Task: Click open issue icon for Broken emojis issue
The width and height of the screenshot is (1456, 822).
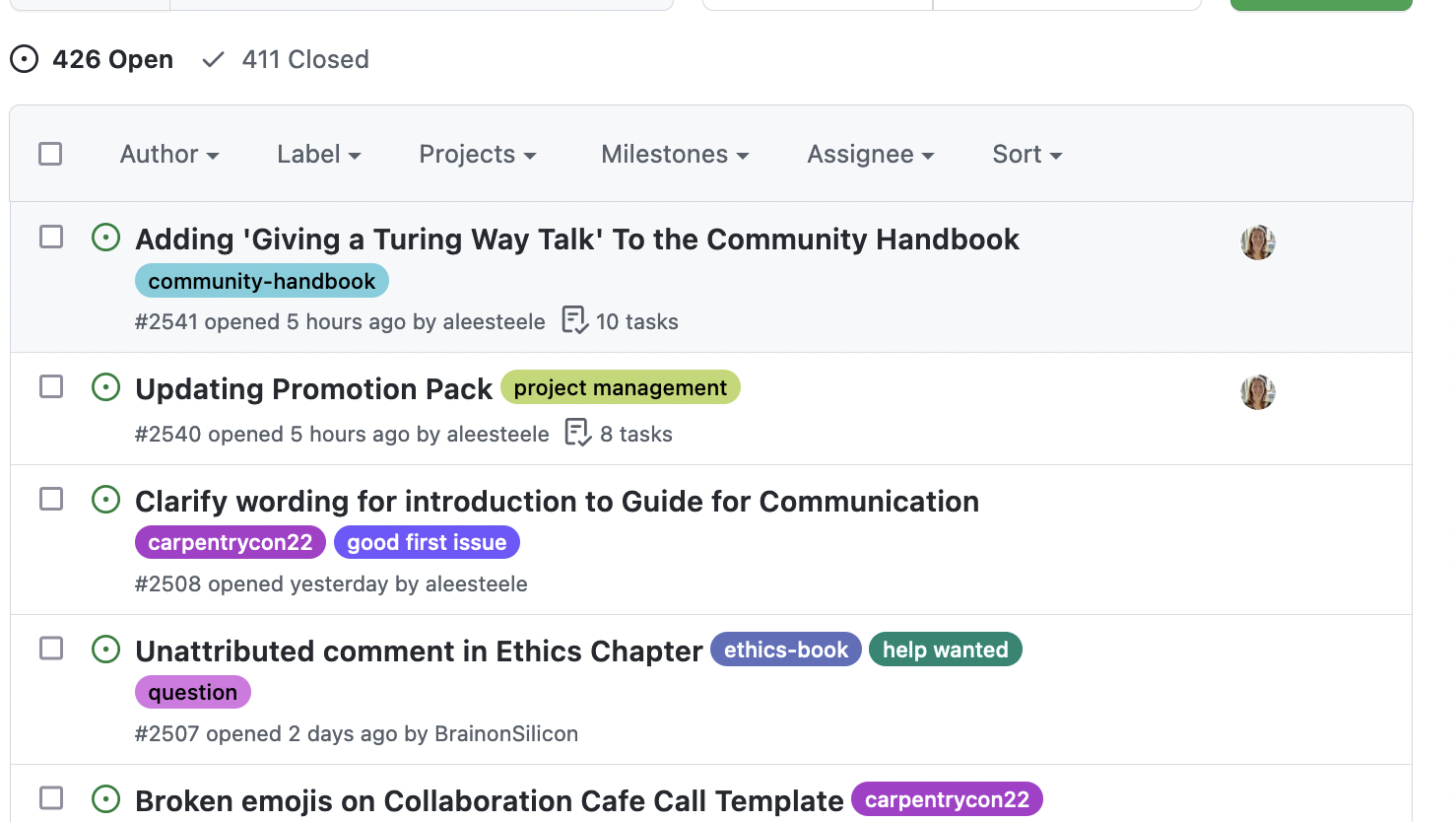Action: click(x=105, y=799)
